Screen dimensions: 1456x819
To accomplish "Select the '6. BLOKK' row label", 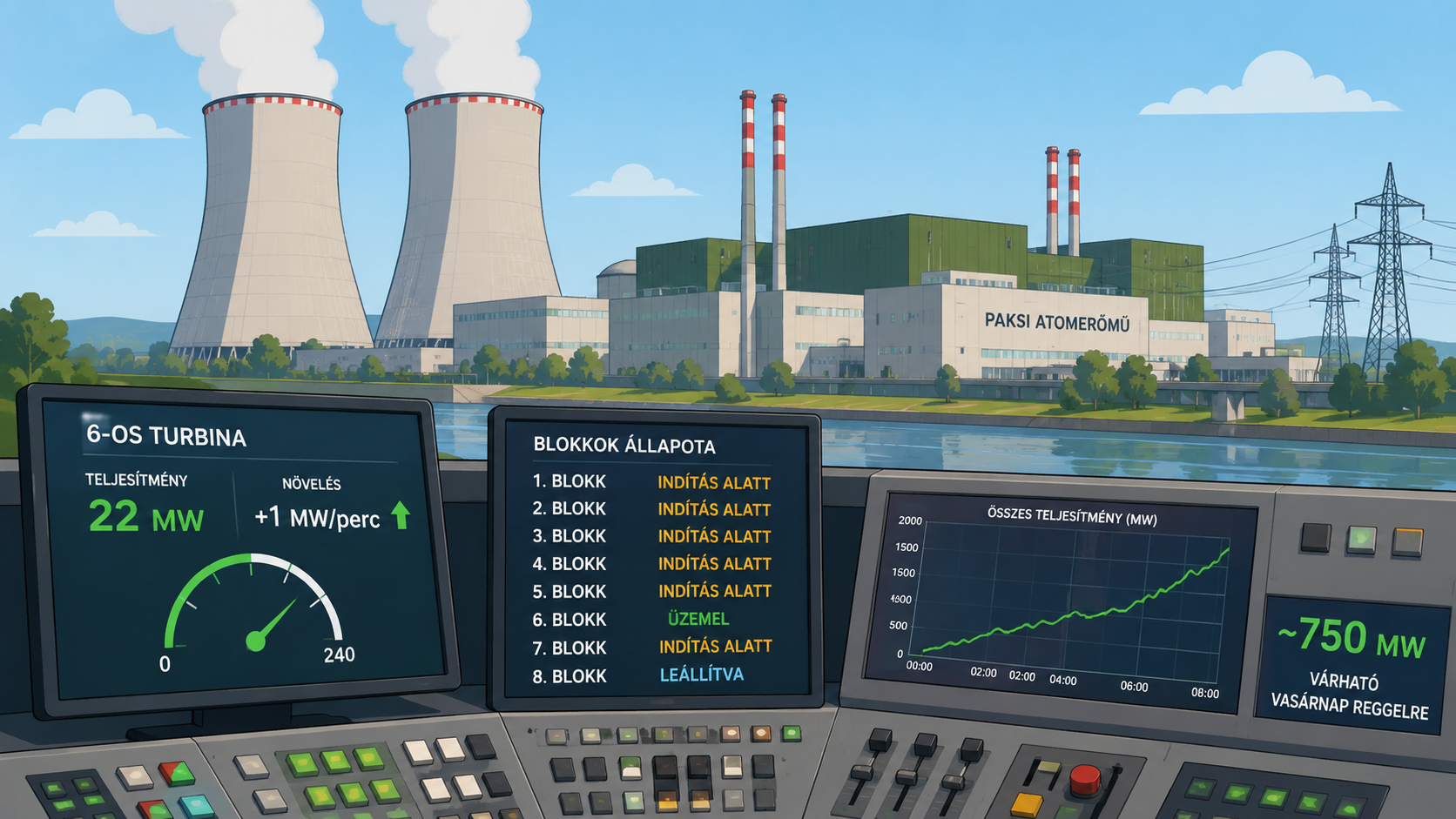I will coord(569,620).
